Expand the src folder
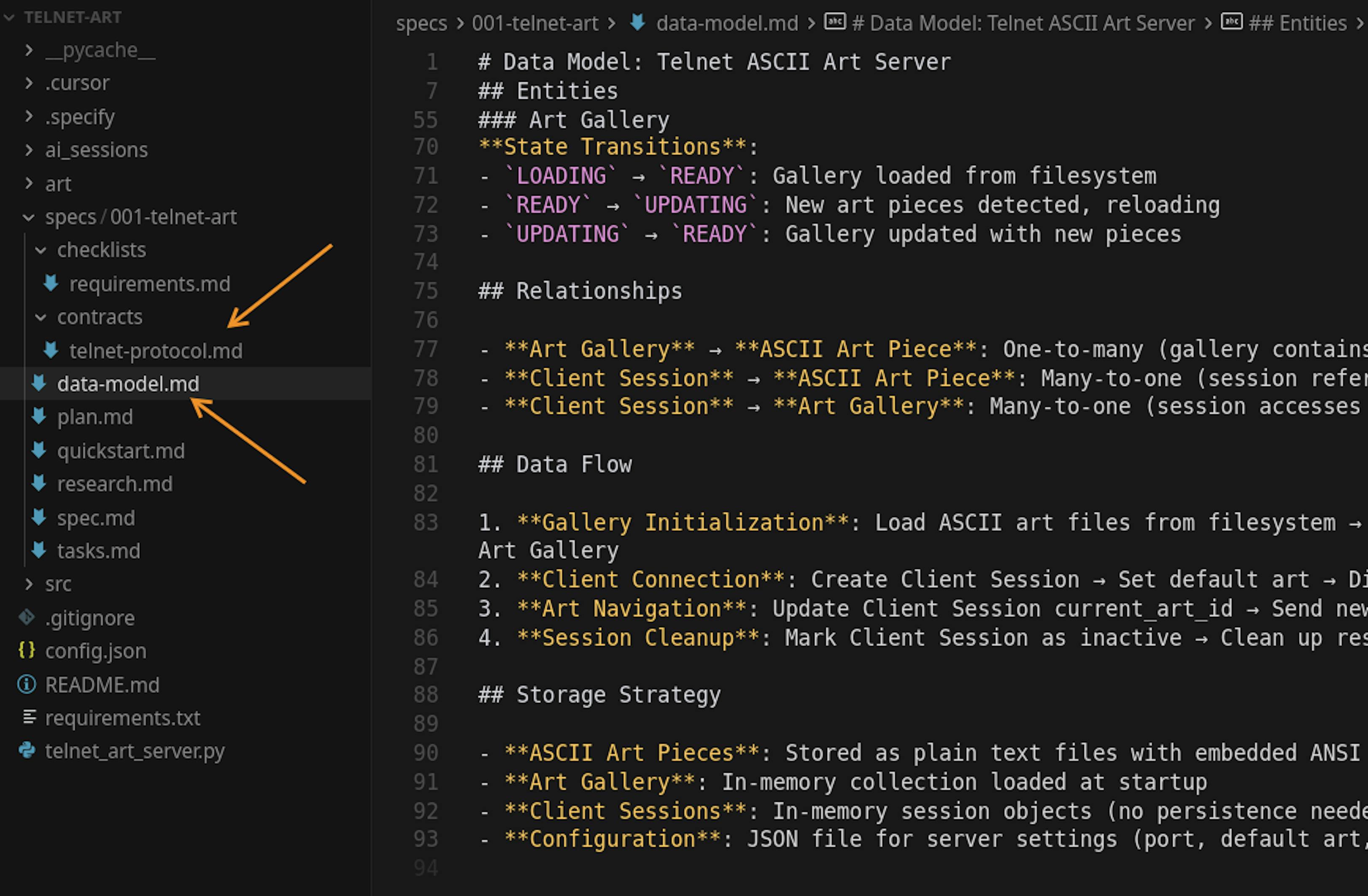The image size is (1368, 896). point(29,583)
